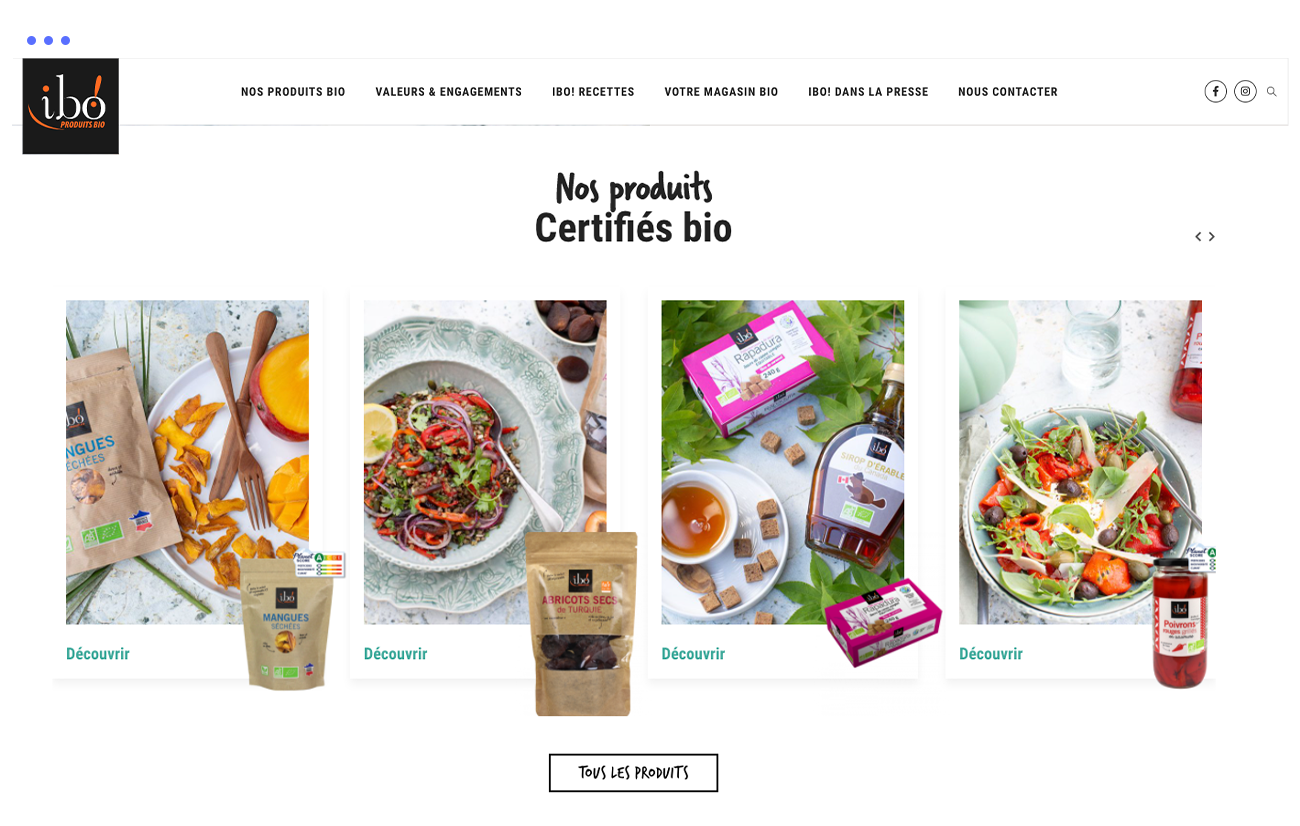1300x826 pixels.
Task: Click the search magnifier icon
Action: (1272, 92)
